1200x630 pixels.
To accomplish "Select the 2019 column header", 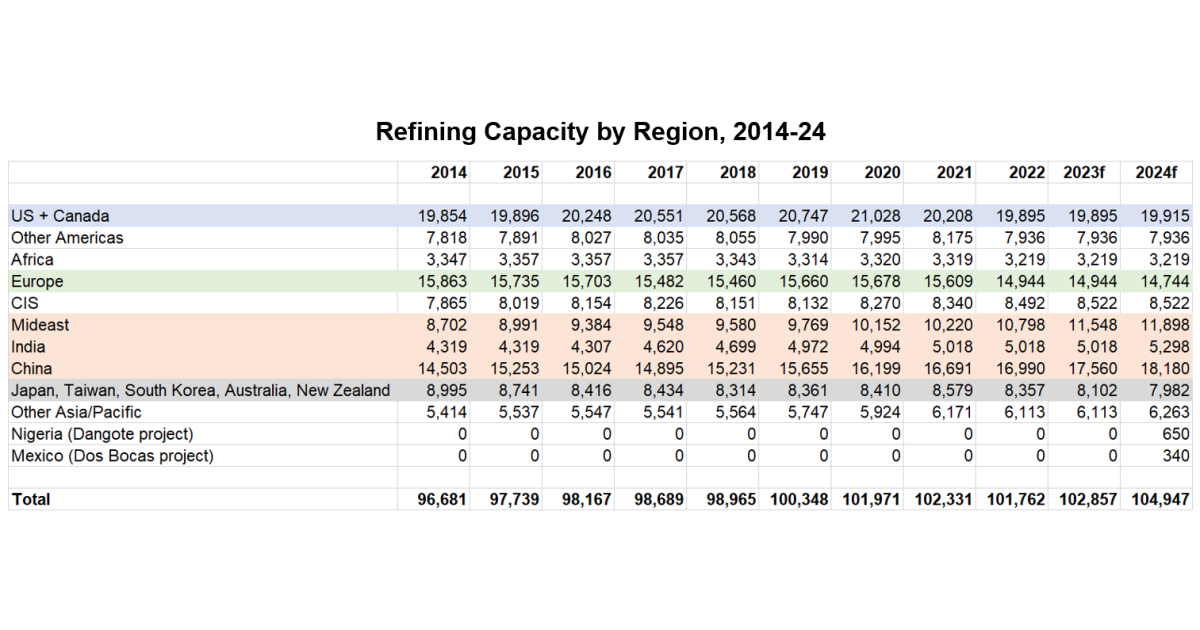I will [810, 172].
